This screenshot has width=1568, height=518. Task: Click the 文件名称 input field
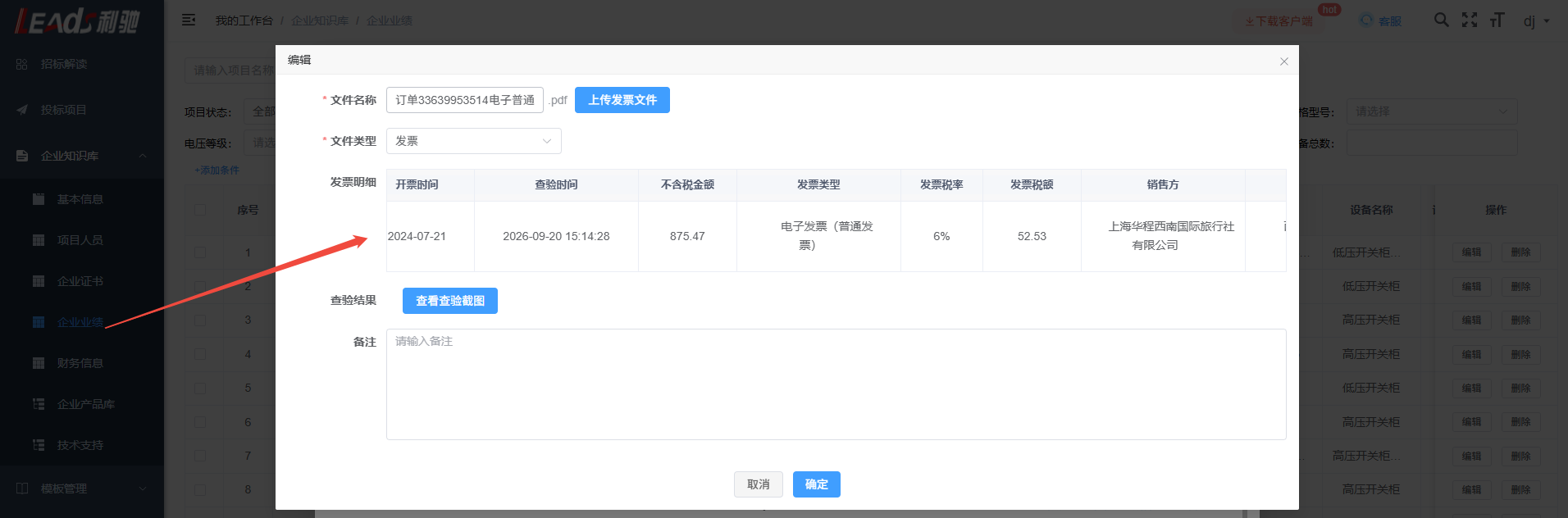(x=465, y=100)
